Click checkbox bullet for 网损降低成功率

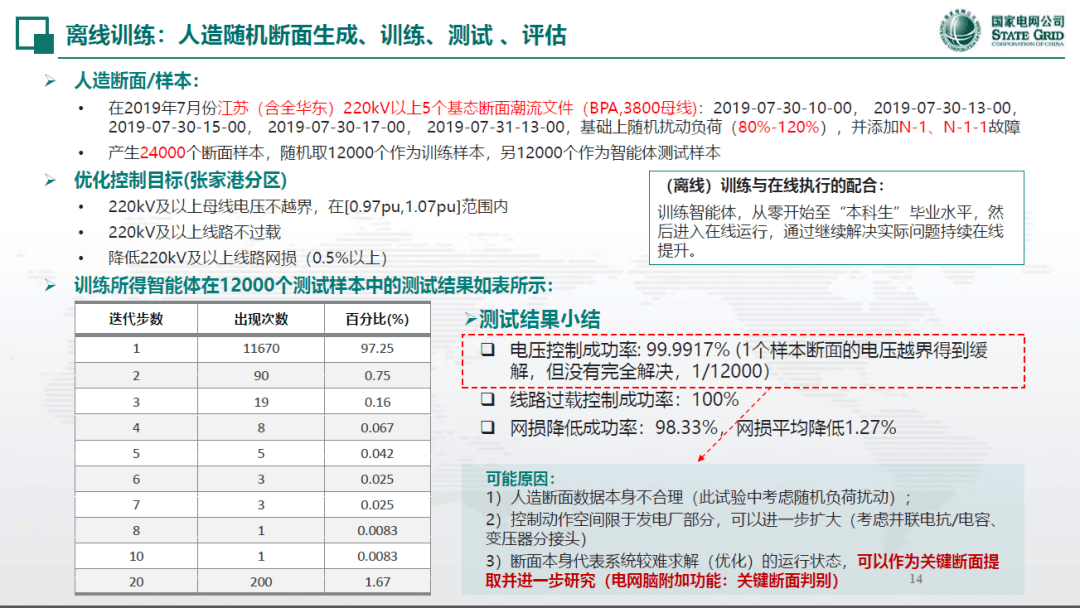click(x=488, y=428)
